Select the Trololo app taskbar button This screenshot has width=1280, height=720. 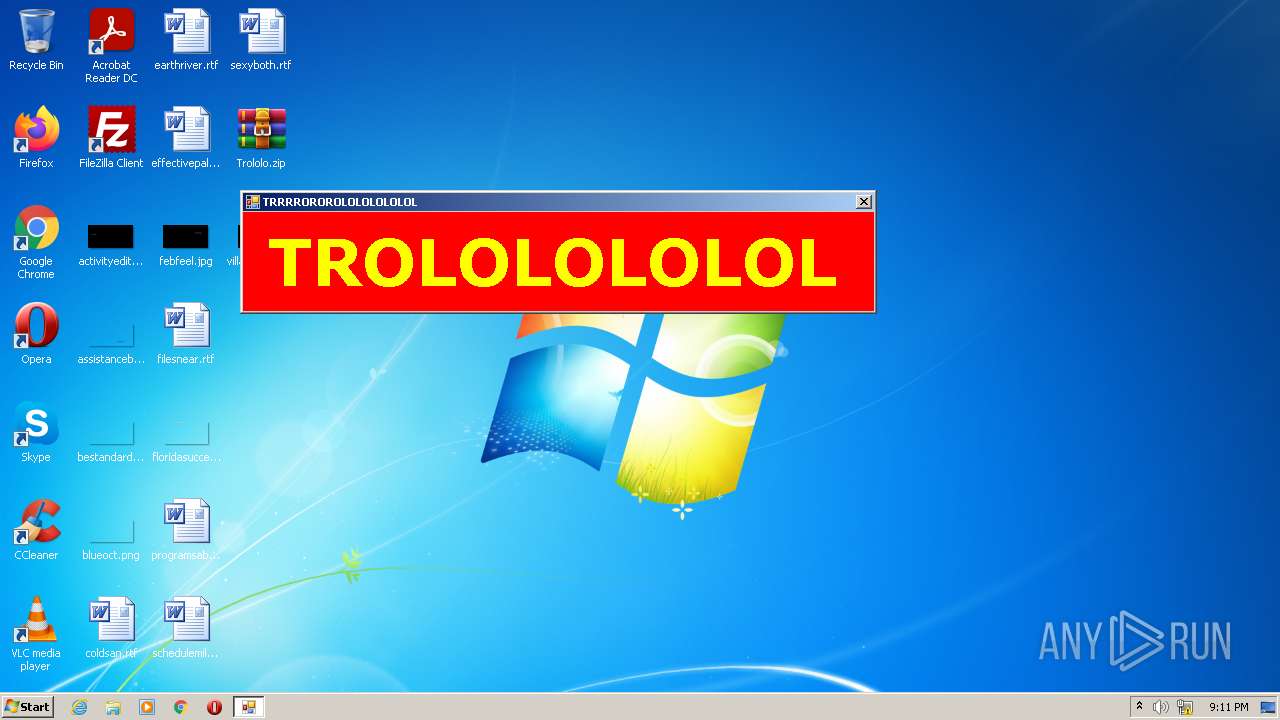coord(248,707)
